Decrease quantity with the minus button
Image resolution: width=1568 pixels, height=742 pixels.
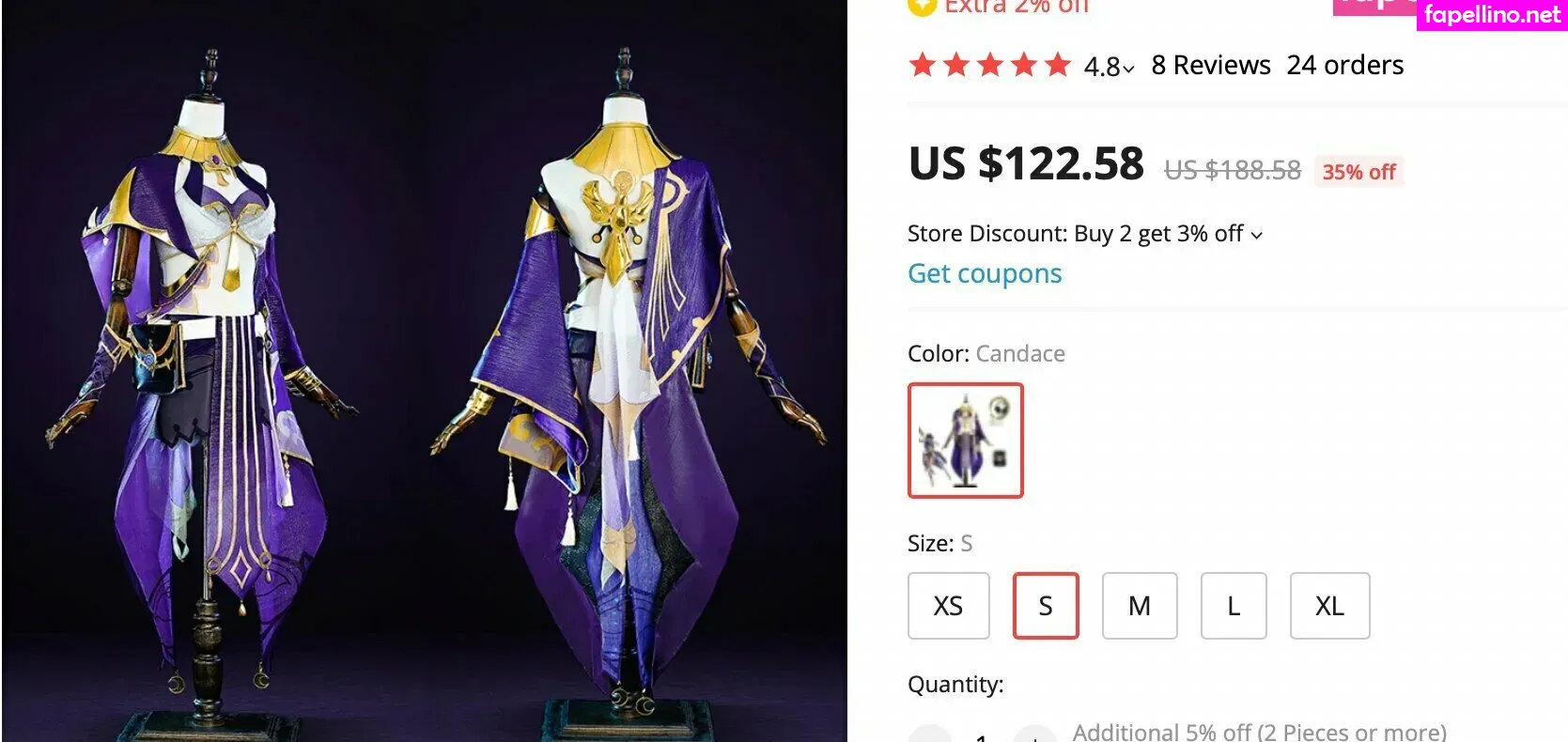[930, 734]
